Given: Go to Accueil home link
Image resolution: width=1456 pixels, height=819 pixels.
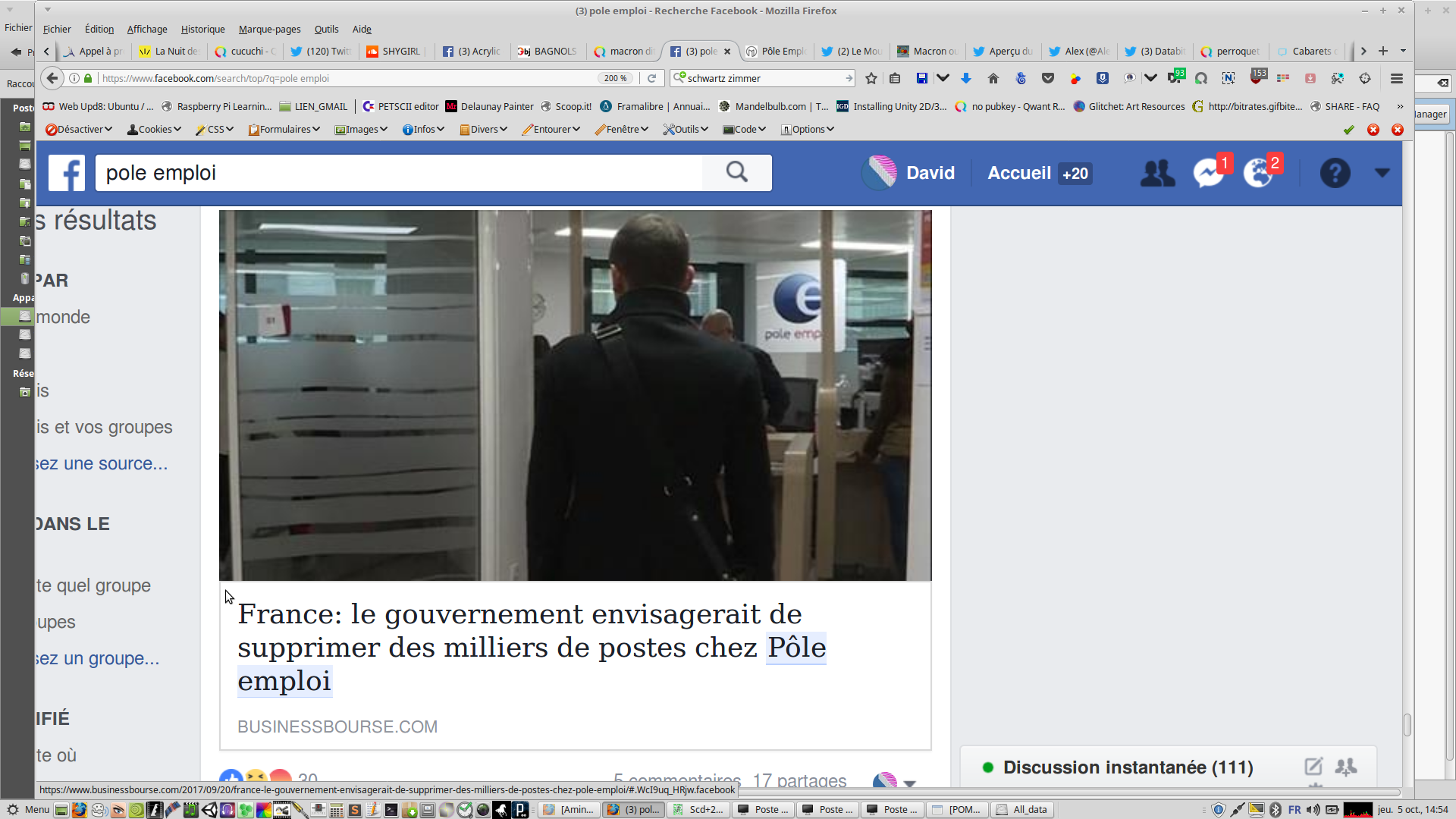Looking at the screenshot, I should tap(1018, 174).
